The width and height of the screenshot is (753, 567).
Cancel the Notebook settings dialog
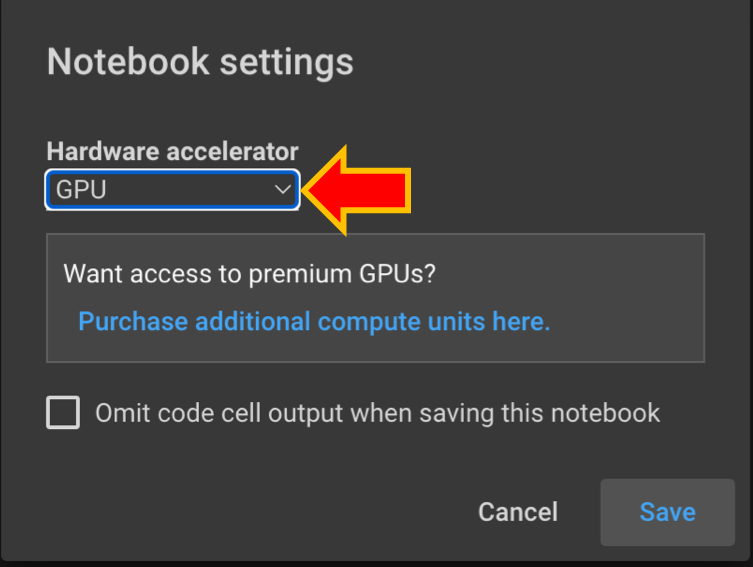517,512
